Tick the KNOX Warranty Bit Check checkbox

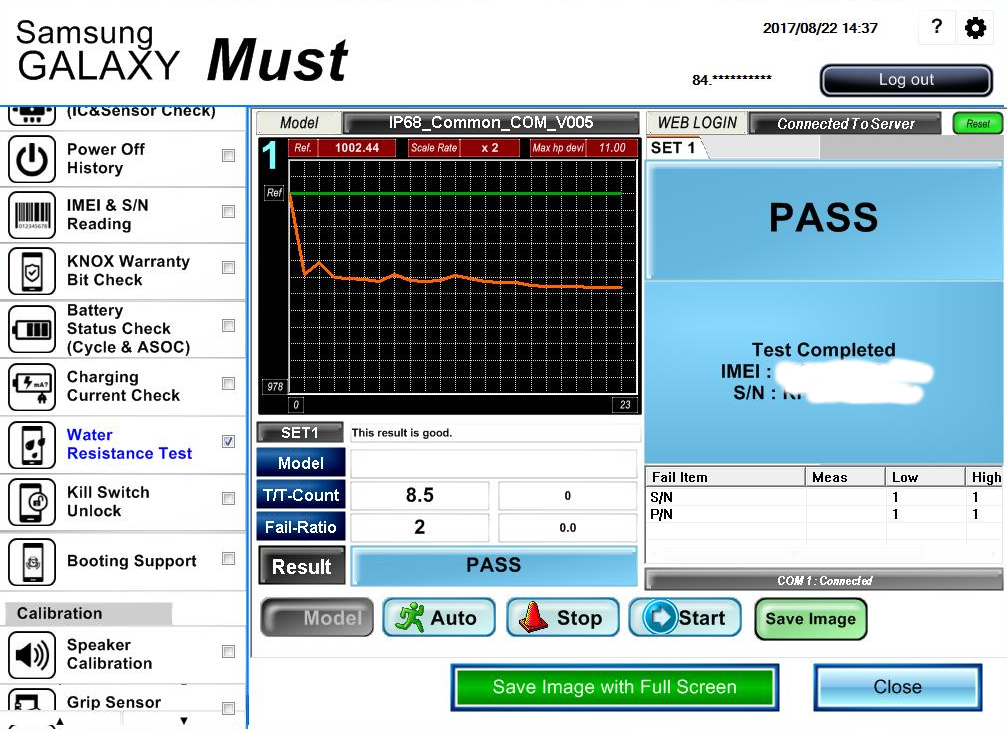pyautogui.click(x=228, y=267)
